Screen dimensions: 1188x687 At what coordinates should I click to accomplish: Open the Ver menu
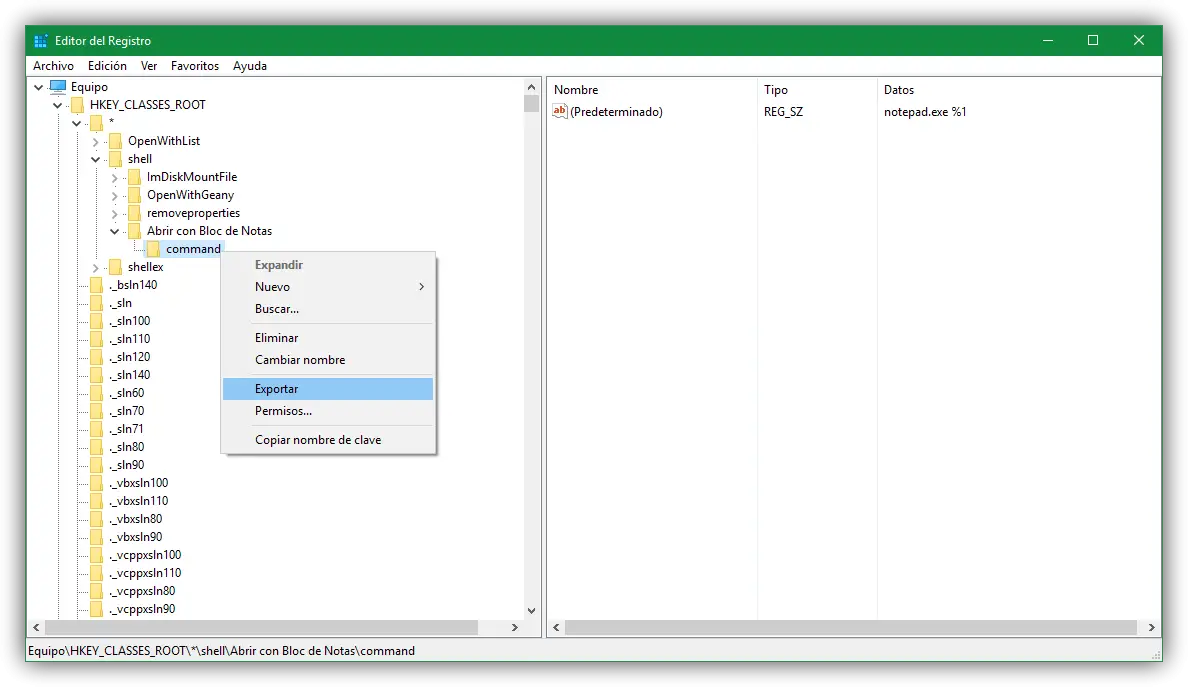(x=148, y=66)
